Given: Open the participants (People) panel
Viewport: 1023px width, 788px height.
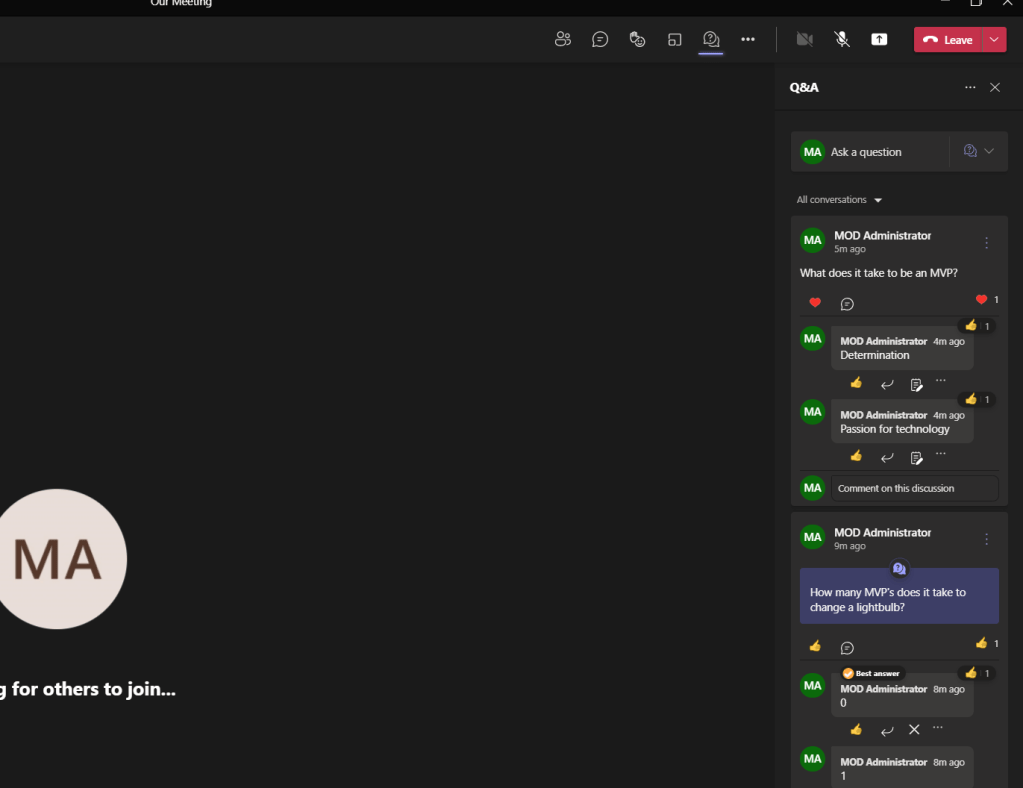Looking at the screenshot, I should coord(563,39).
